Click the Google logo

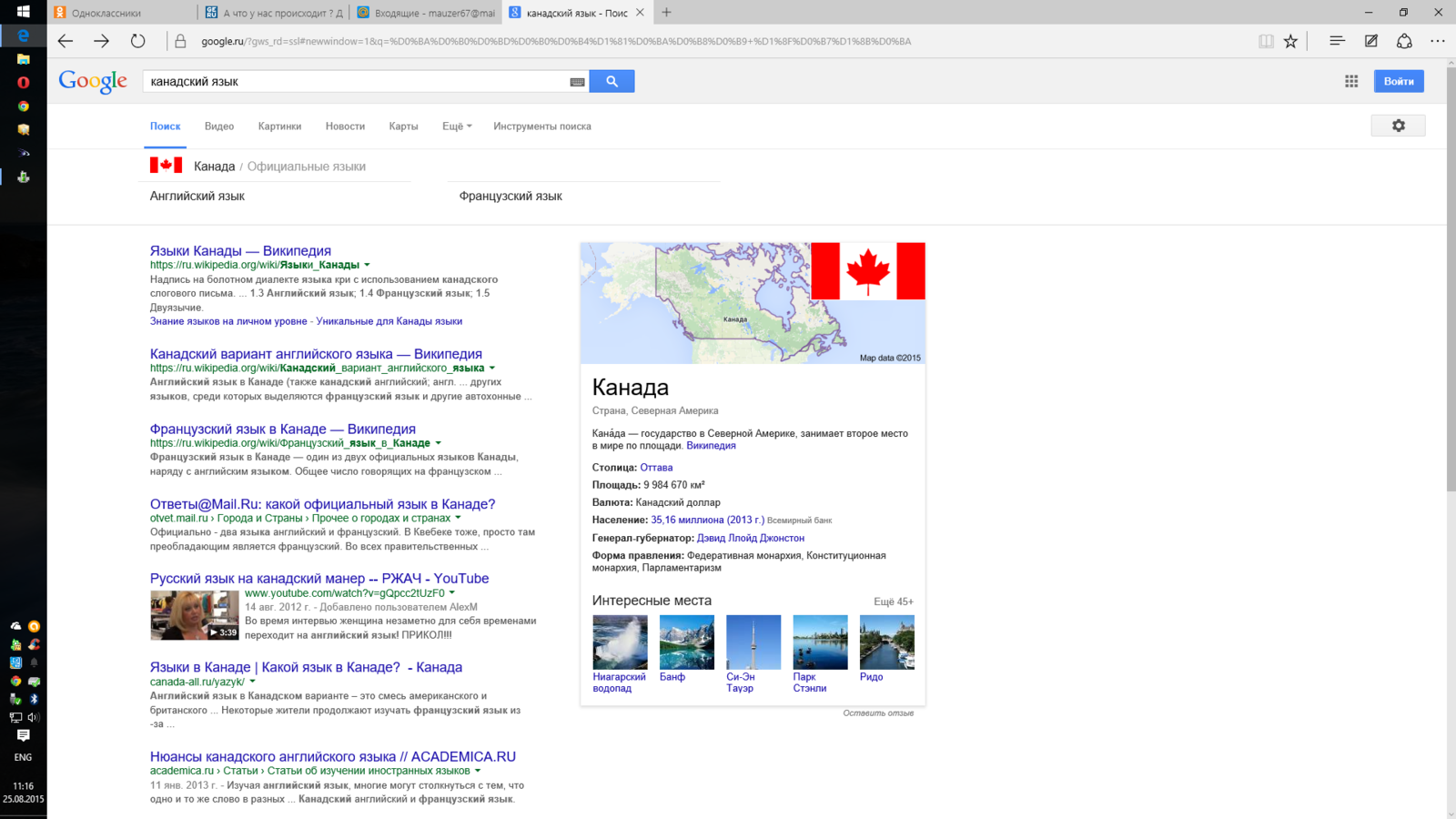click(x=93, y=82)
